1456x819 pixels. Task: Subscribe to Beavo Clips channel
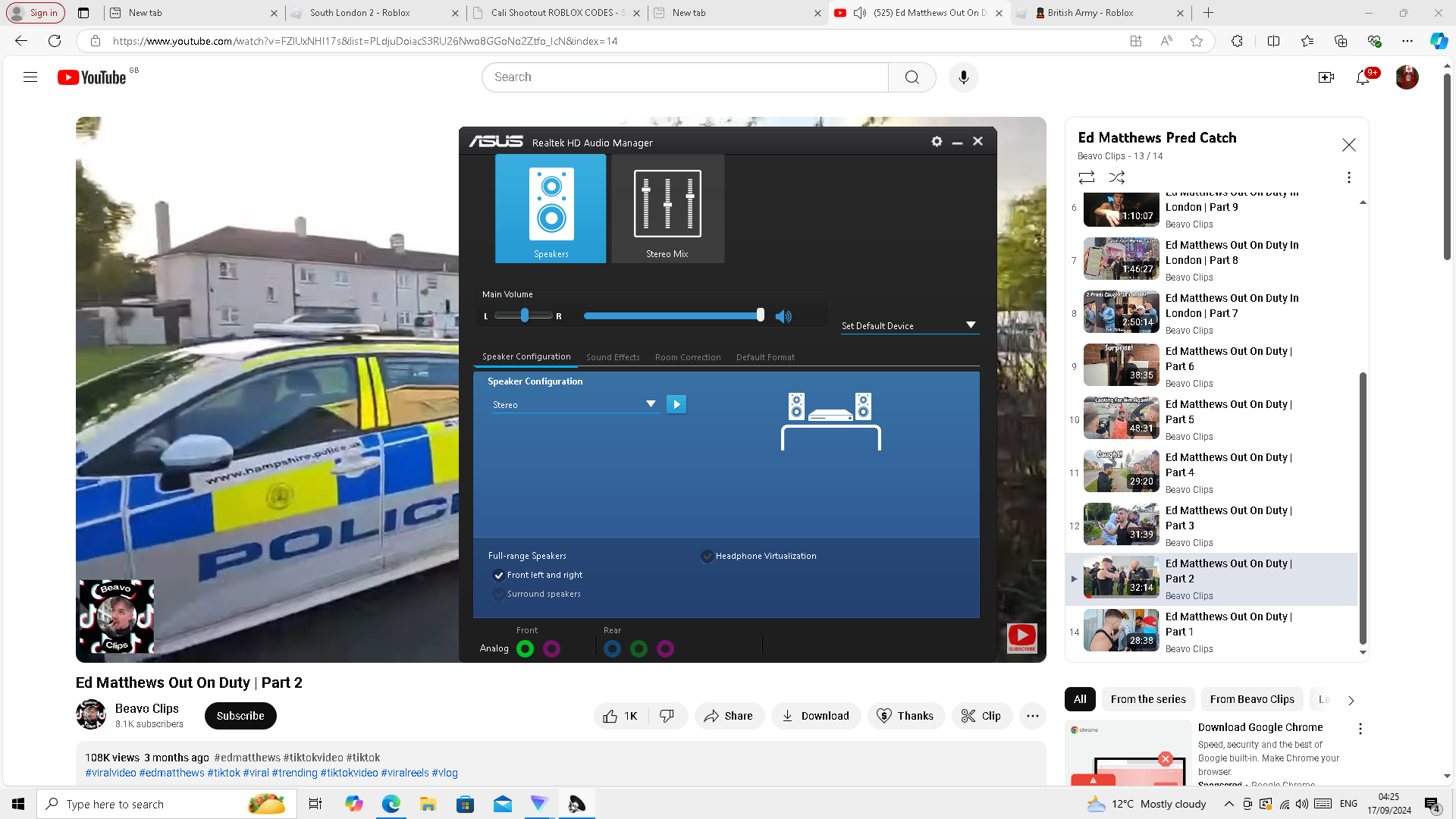[240, 716]
